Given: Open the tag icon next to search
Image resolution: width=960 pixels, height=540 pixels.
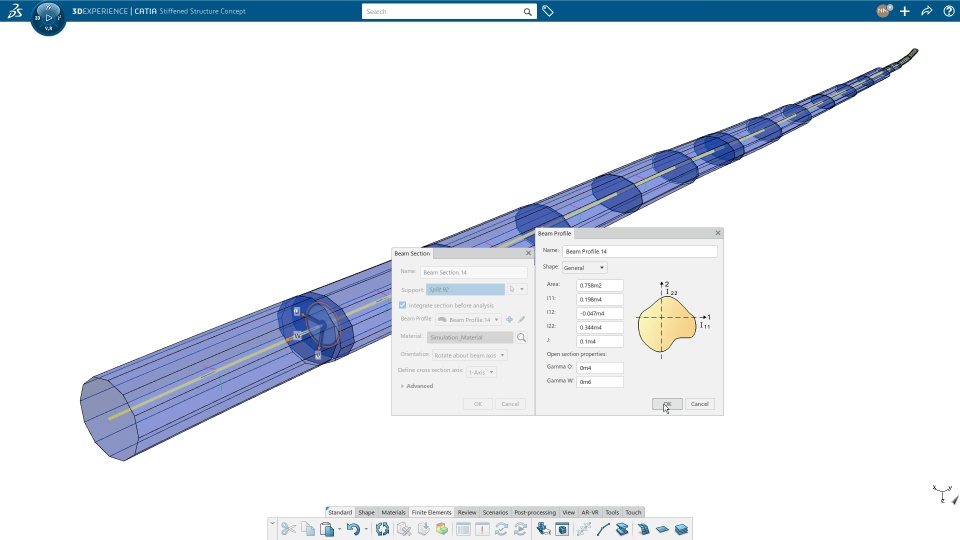Looking at the screenshot, I should [x=548, y=11].
